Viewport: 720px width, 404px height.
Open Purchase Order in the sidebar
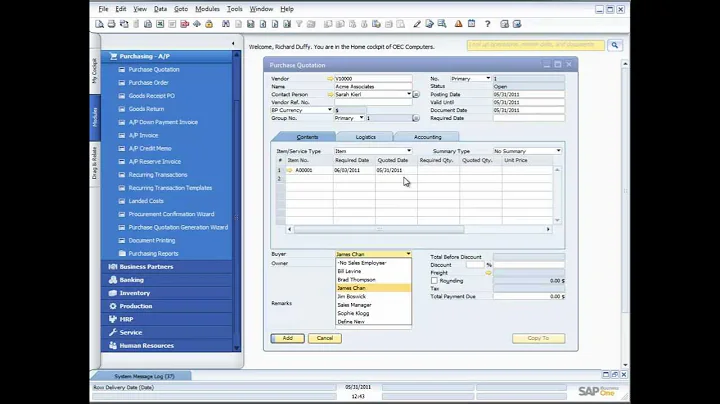(148, 83)
